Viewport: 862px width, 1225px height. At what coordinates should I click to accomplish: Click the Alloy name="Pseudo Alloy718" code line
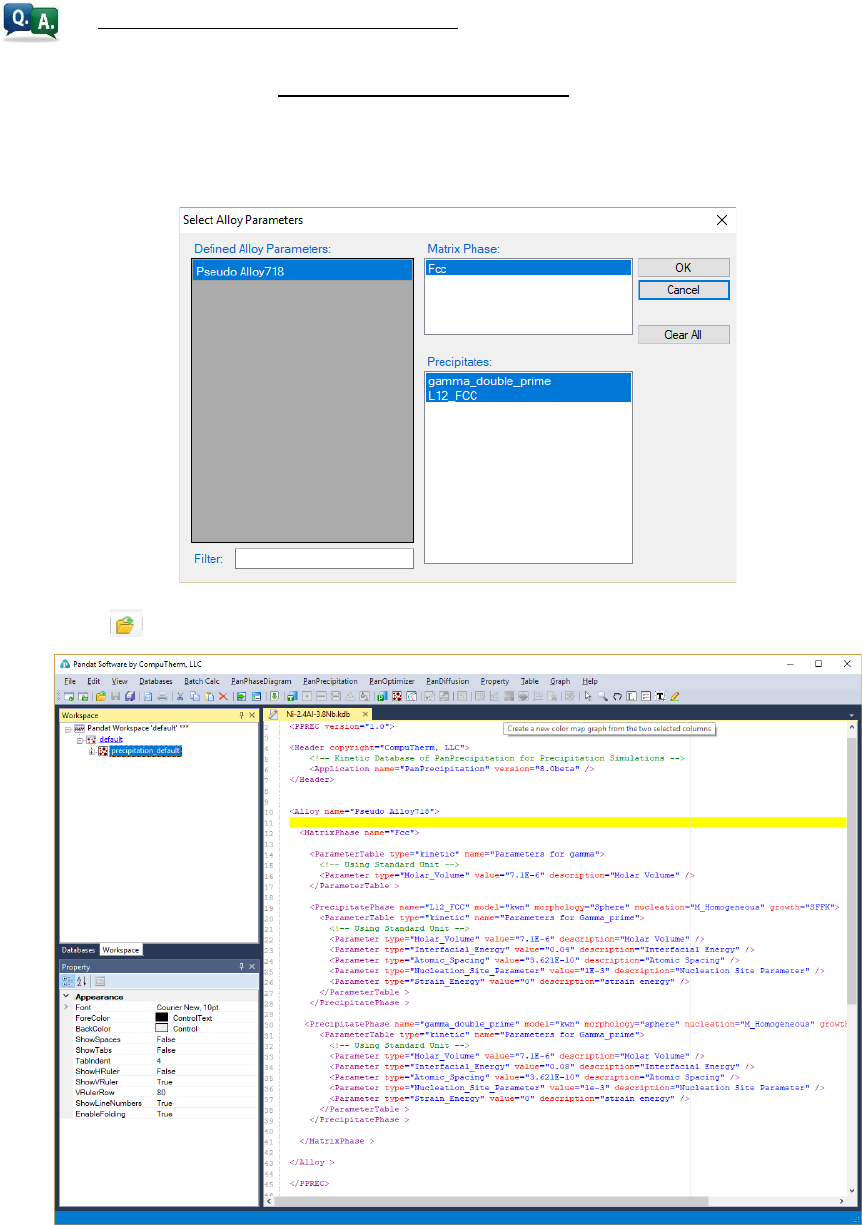(x=363, y=811)
